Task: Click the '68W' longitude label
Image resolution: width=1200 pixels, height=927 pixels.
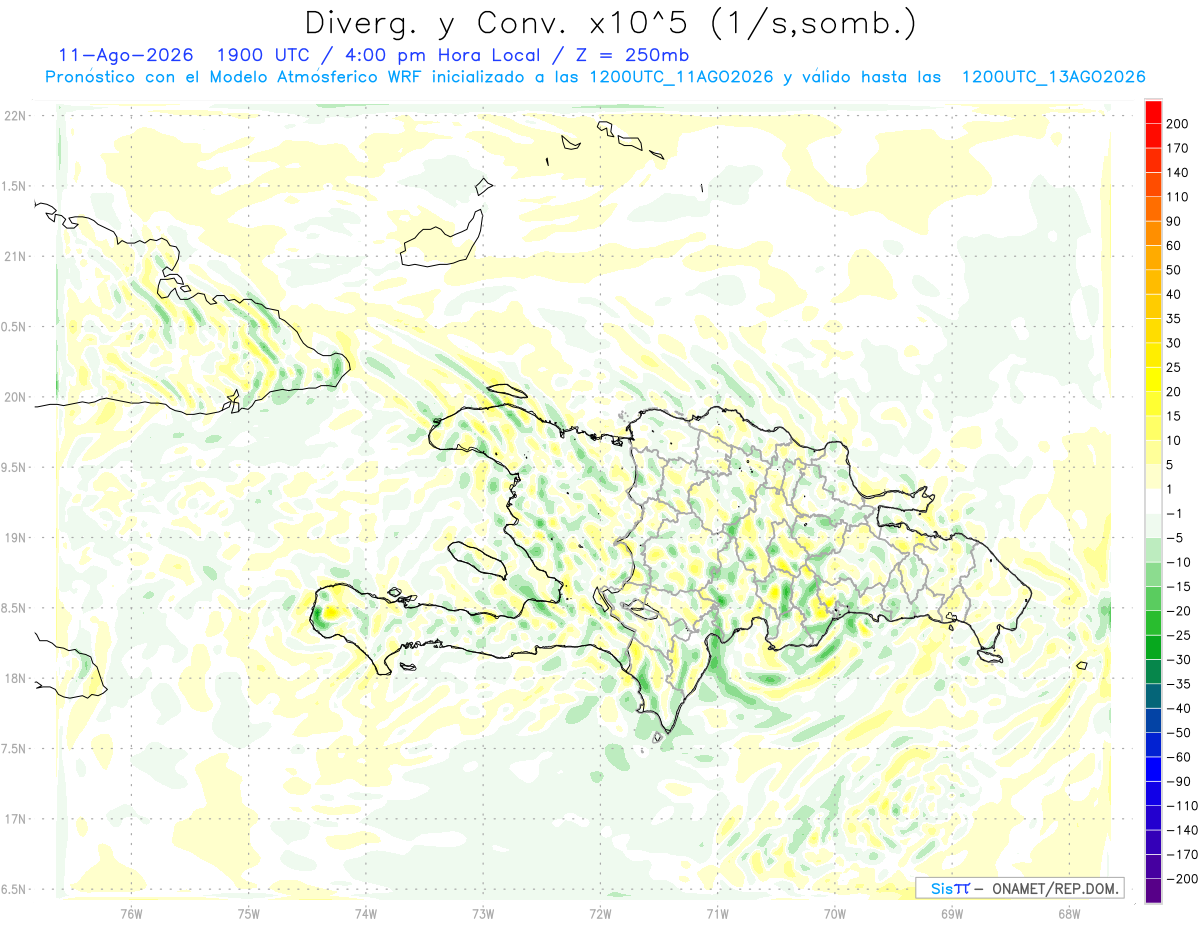Action: coord(1069,913)
